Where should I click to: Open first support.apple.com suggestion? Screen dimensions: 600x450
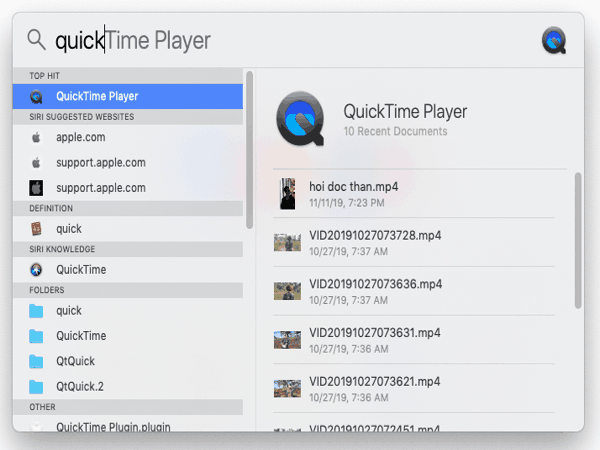pos(128,163)
